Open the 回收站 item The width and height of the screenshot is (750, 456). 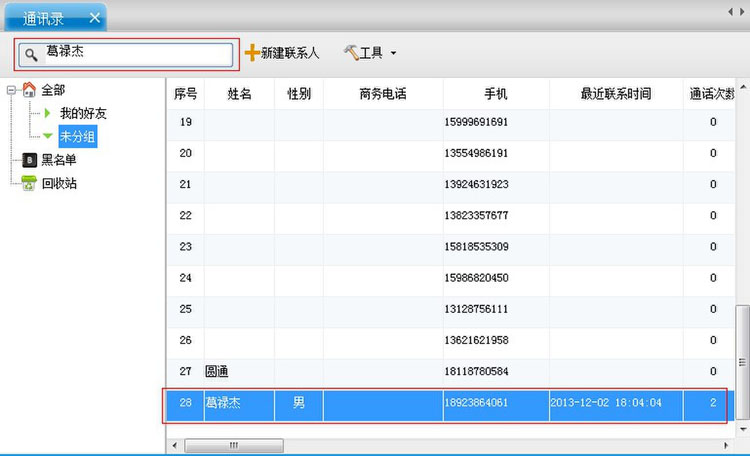[x=59, y=183]
